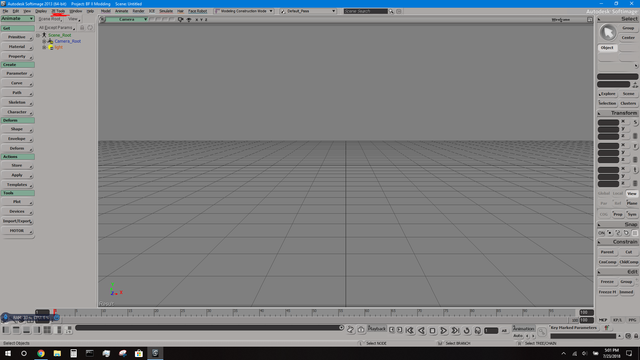Click the play backward icon
The width and height of the screenshot is (640, 360).
pos(421,331)
